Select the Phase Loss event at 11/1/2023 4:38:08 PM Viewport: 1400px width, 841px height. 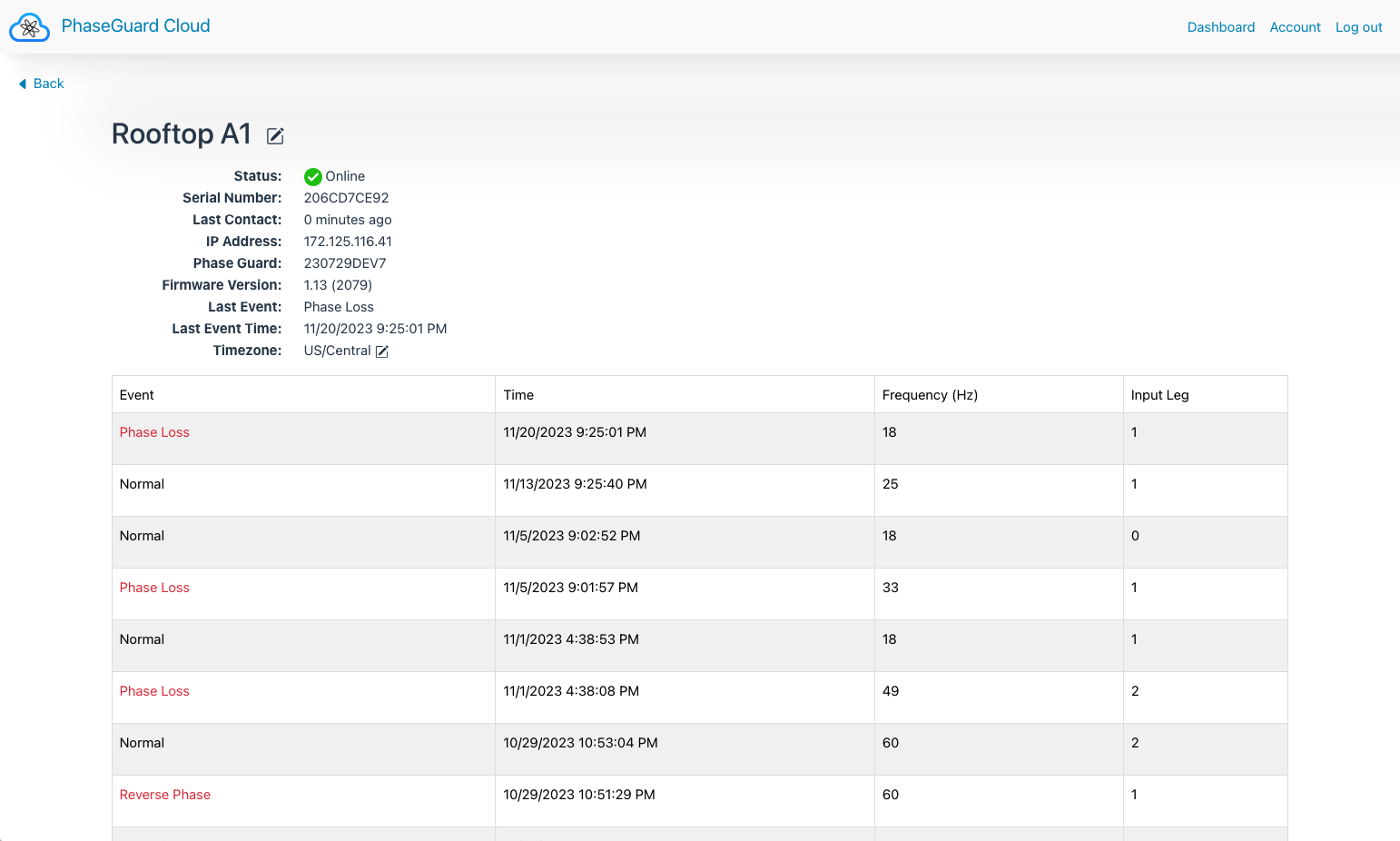tap(154, 691)
